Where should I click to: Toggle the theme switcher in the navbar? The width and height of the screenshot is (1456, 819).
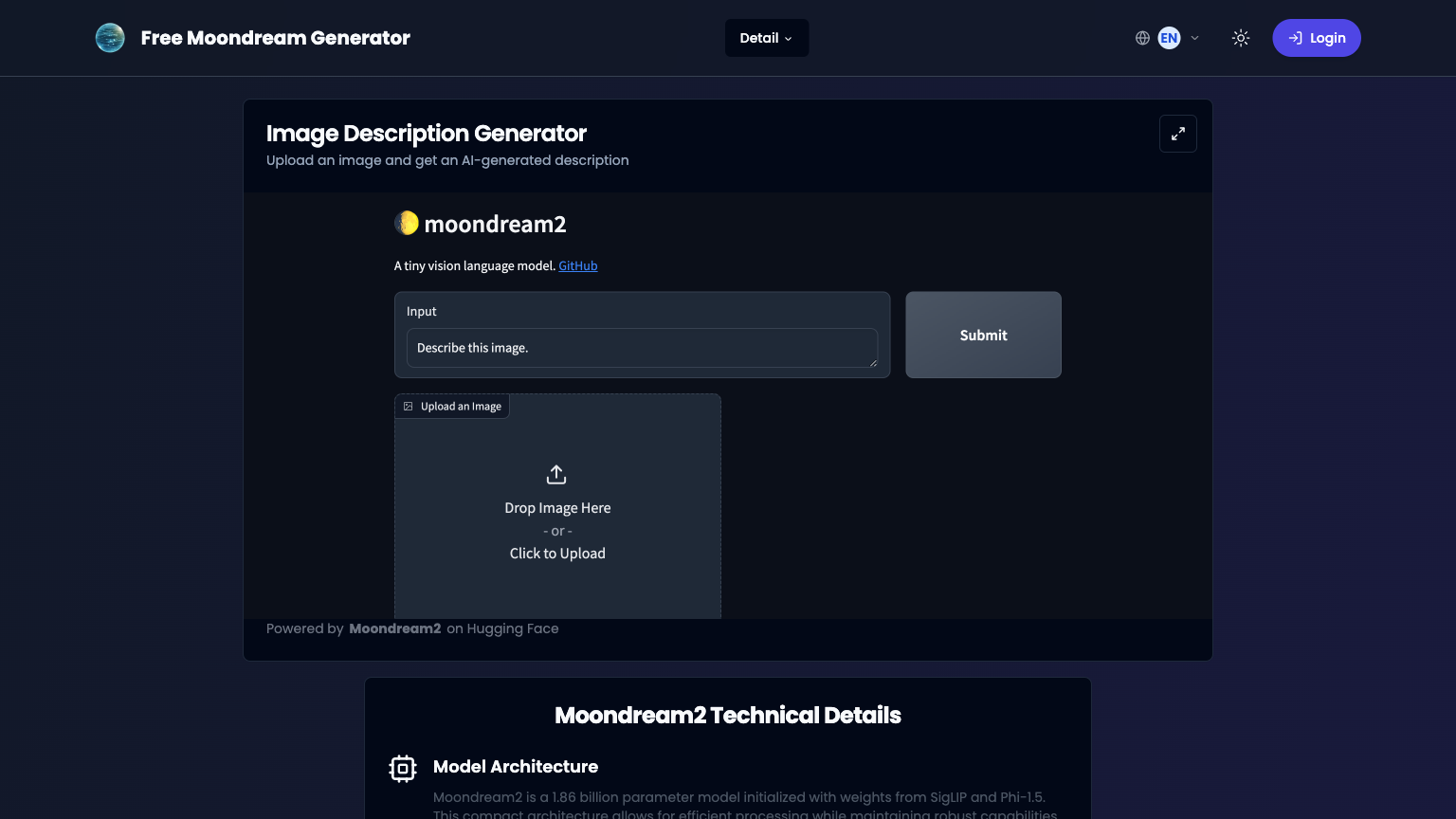[1240, 38]
